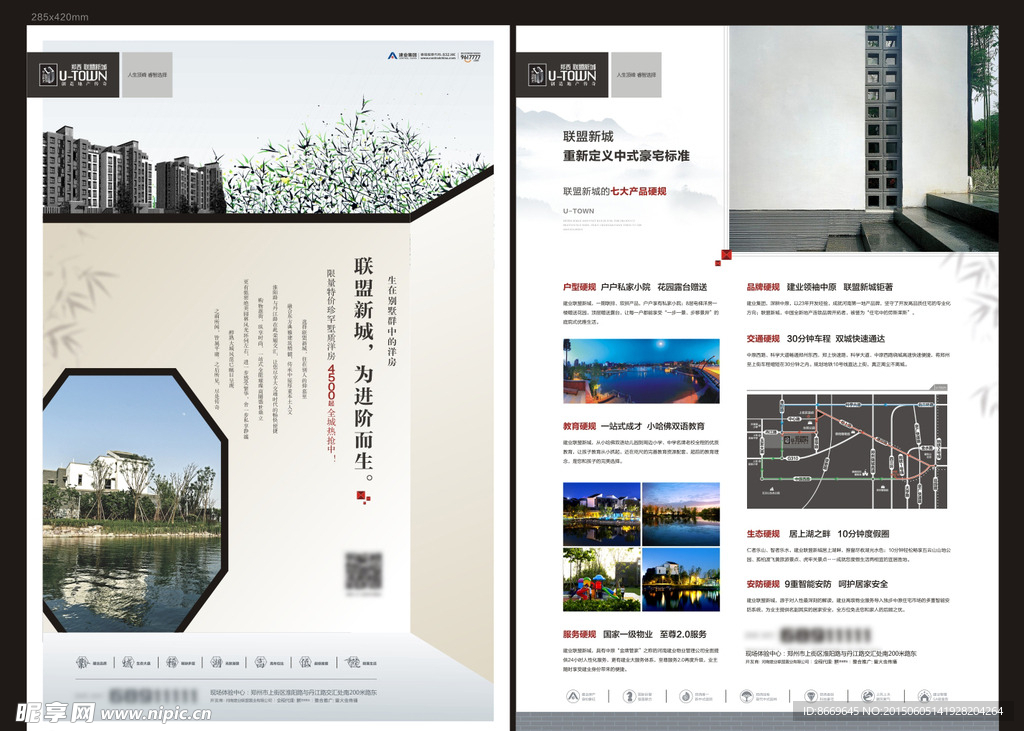Click the U-TOWN site marker on the map

[795, 441]
